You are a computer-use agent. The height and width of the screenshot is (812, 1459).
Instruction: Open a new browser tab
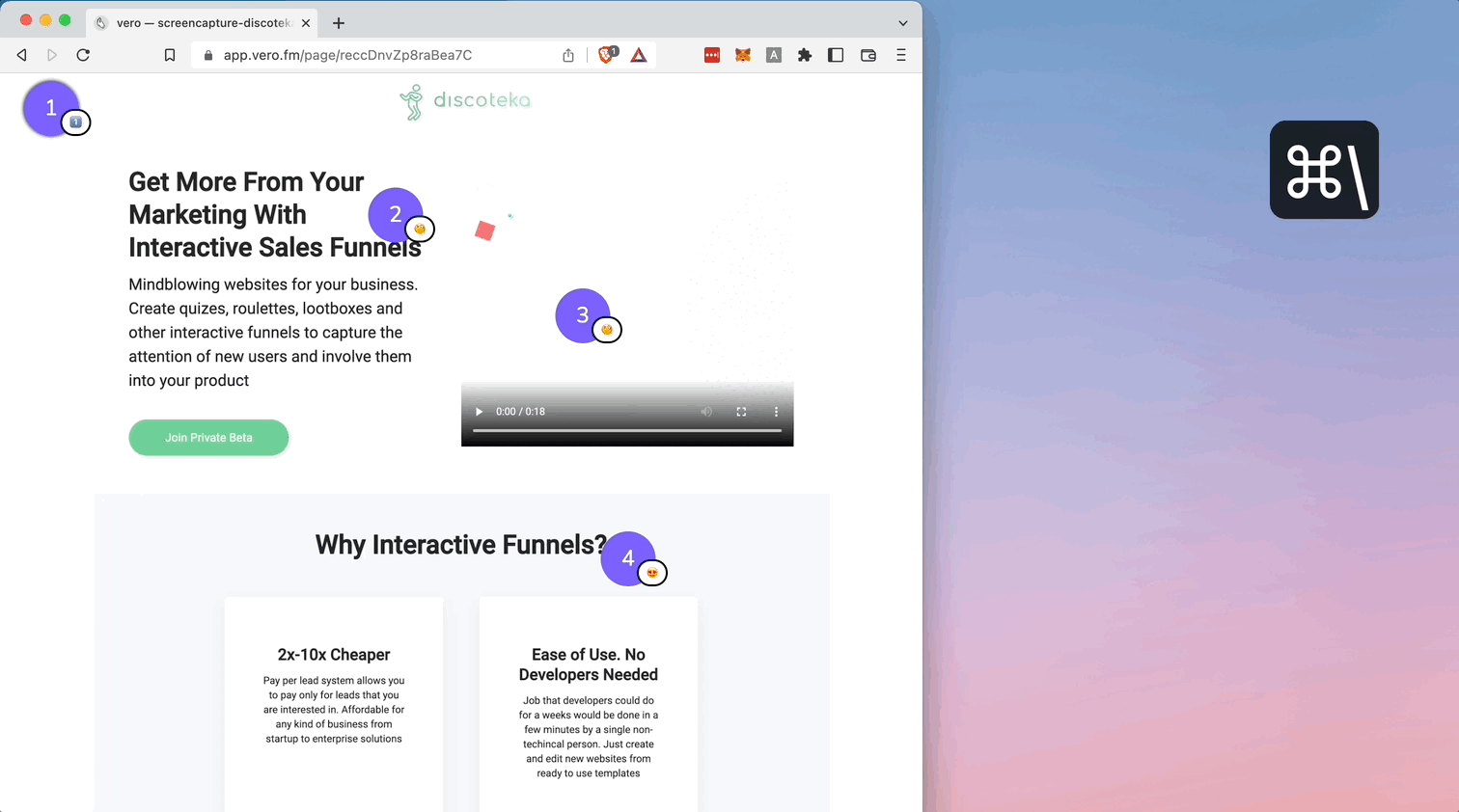click(x=339, y=23)
